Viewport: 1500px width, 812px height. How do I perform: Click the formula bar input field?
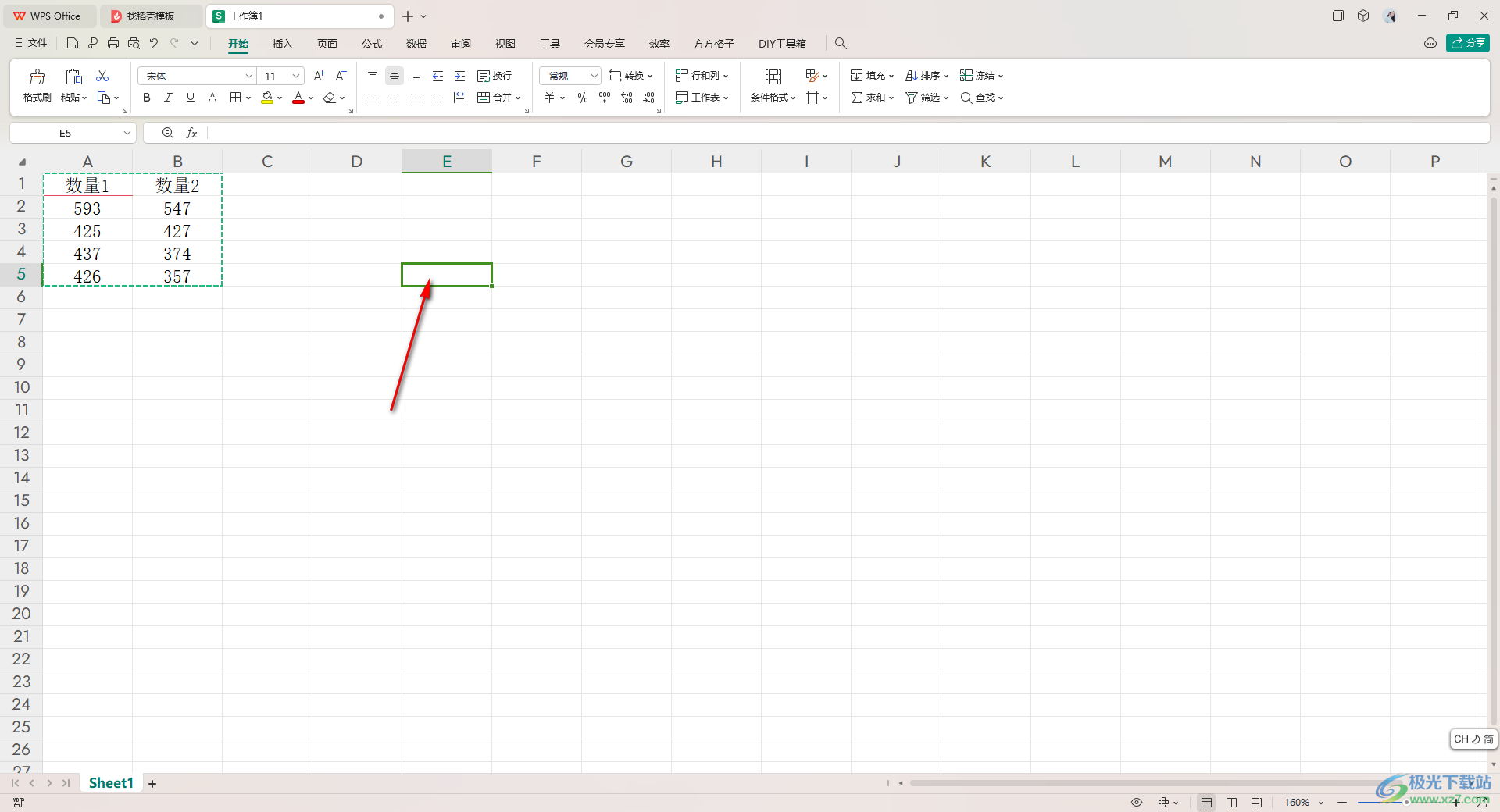(847, 133)
